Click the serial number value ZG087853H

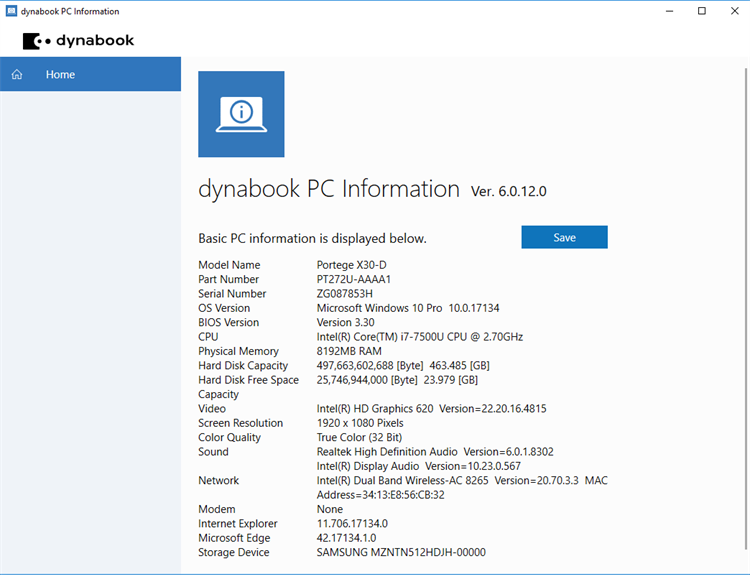pos(344,294)
